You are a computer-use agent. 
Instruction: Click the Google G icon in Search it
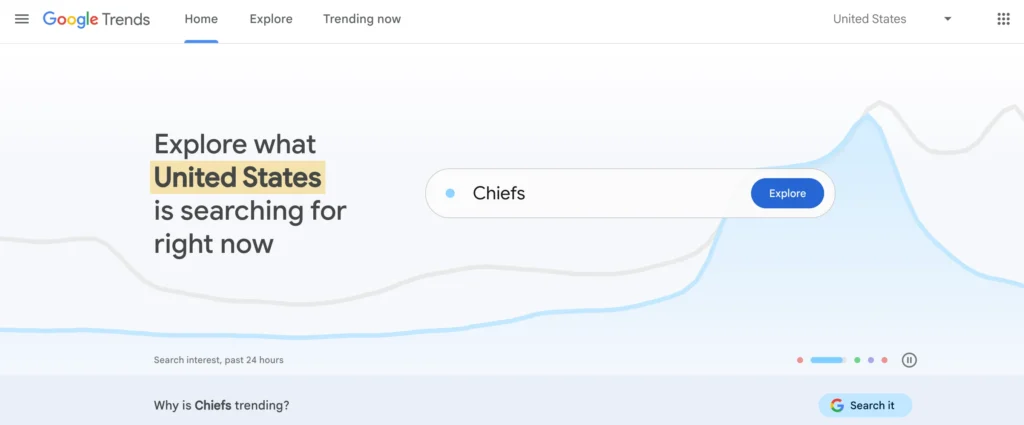(x=837, y=405)
